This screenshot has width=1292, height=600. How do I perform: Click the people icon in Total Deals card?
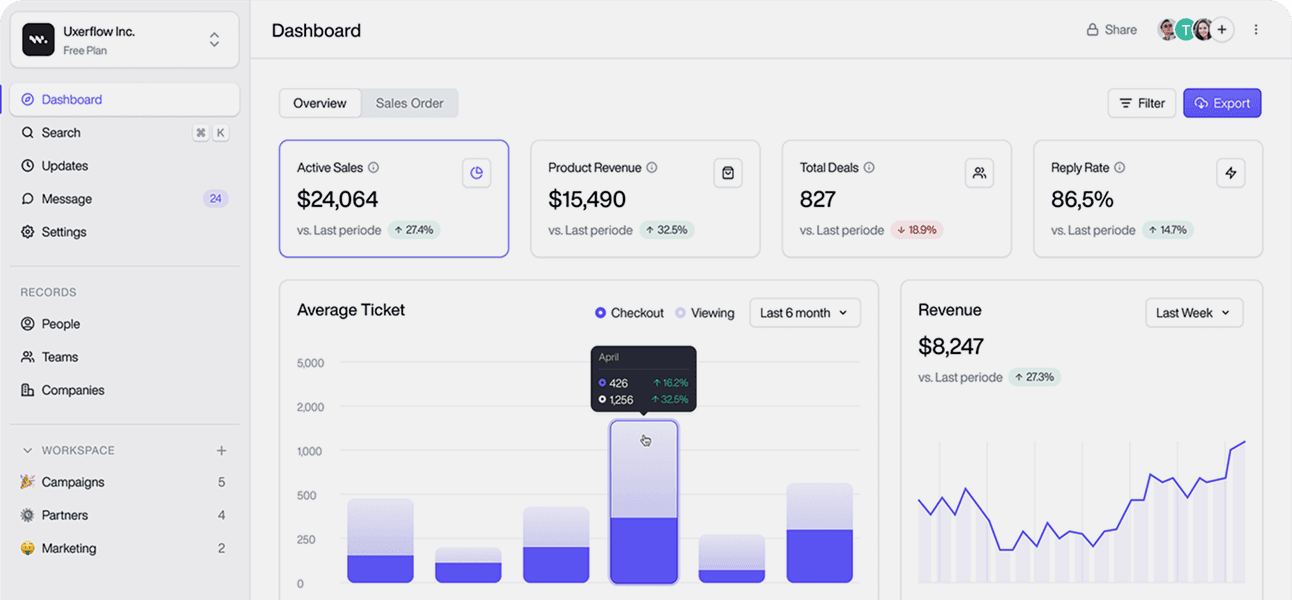click(979, 173)
